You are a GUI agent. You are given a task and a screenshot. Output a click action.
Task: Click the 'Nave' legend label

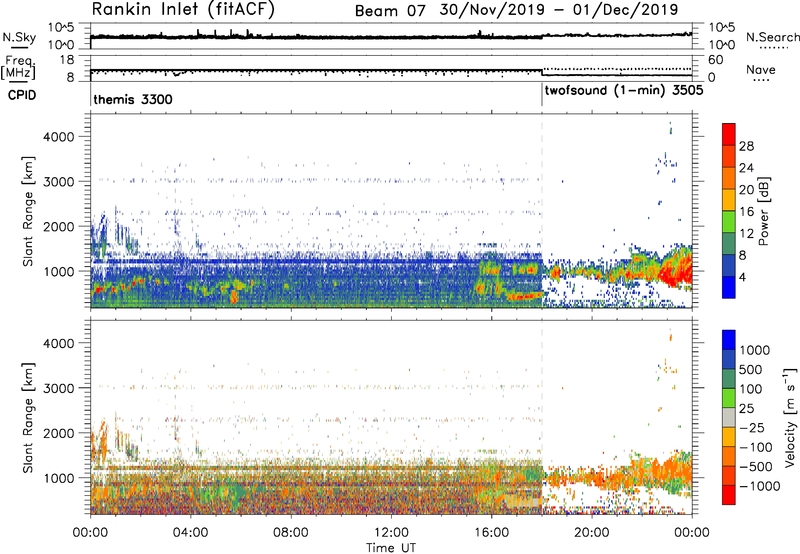point(761,70)
